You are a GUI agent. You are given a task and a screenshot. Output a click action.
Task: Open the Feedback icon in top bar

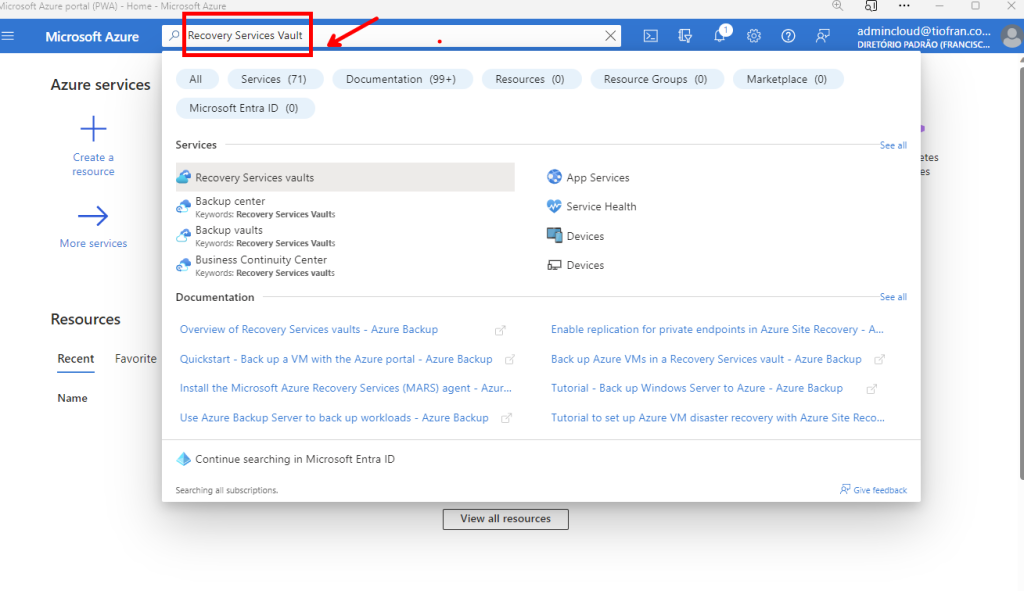tap(822, 36)
